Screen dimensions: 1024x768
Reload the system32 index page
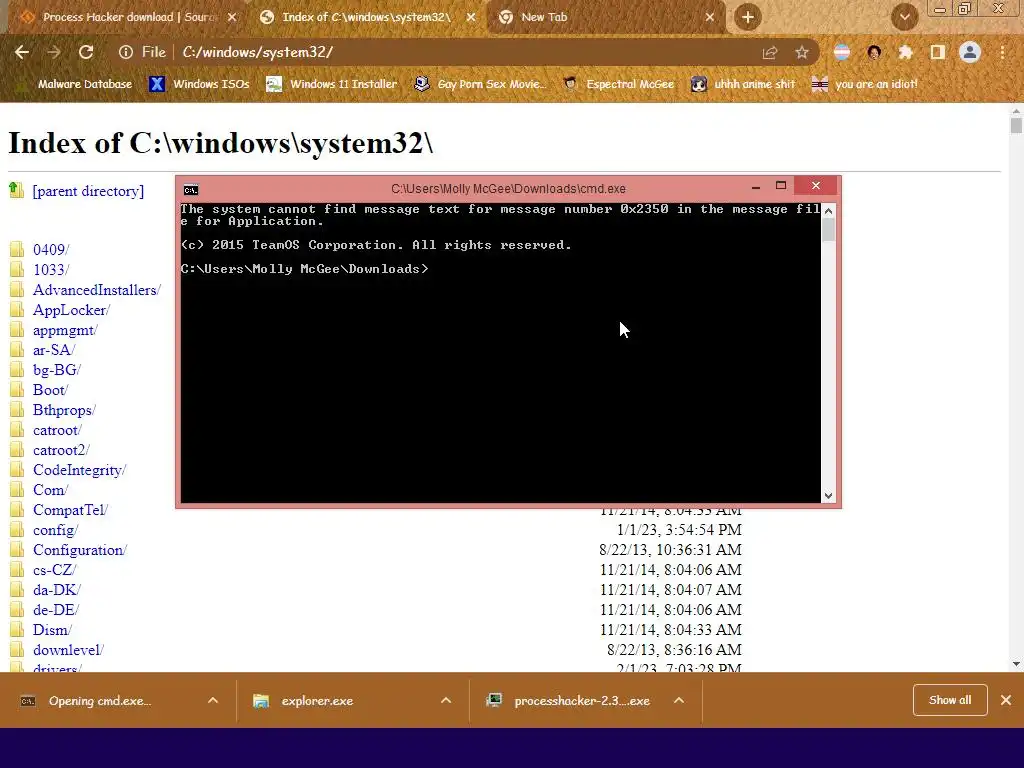(x=86, y=52)
